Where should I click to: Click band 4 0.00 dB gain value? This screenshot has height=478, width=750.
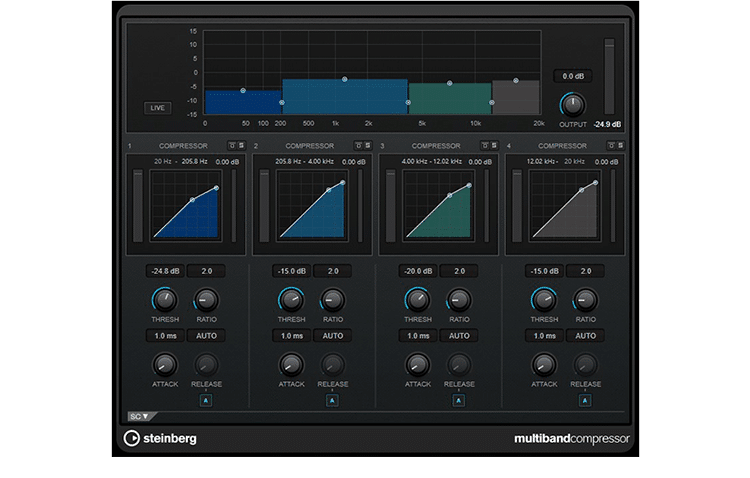point(606,162)
